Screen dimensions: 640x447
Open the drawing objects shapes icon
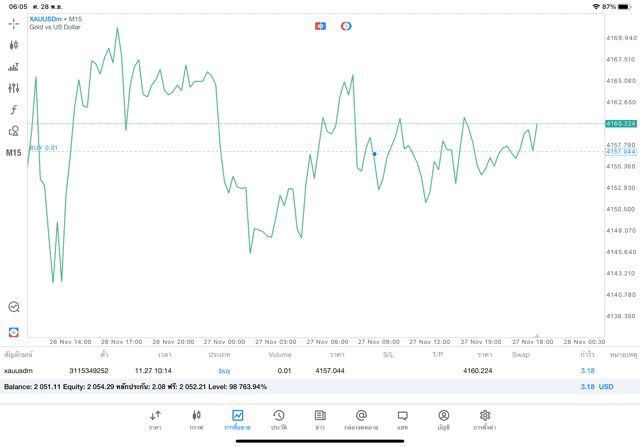click(x=13, y=131)
